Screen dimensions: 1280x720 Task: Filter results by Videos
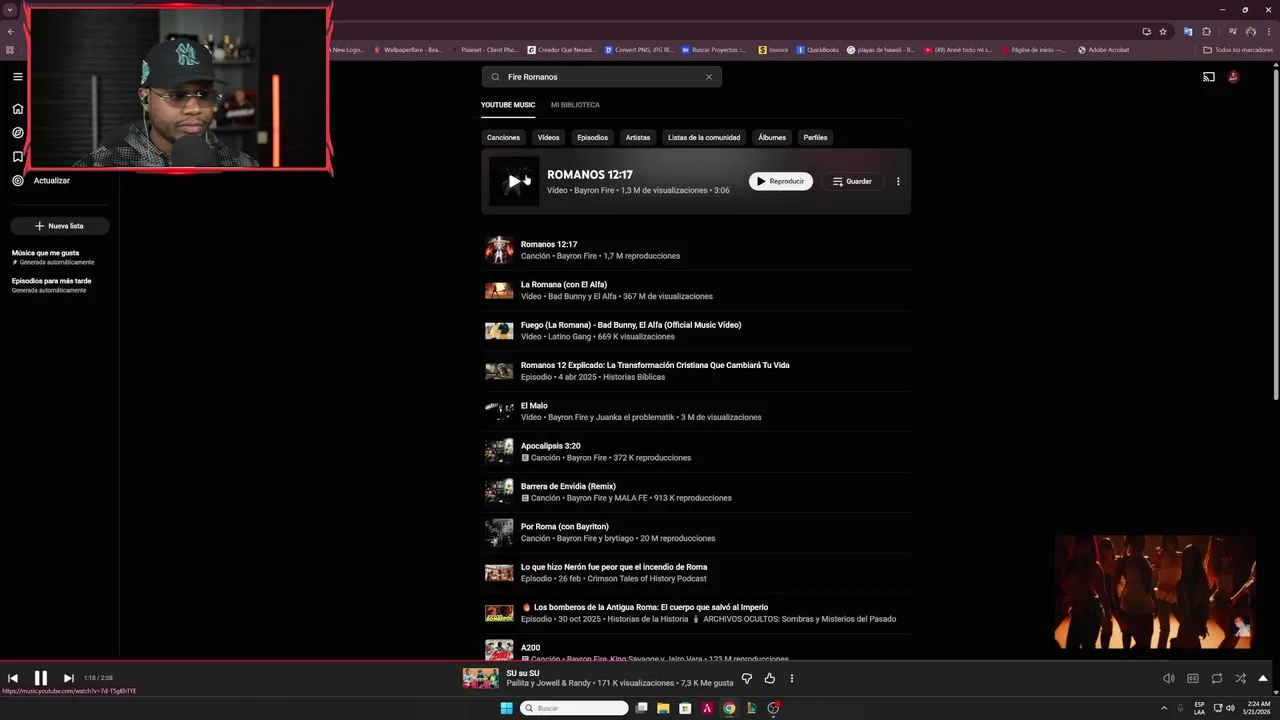tap(548, 137)
